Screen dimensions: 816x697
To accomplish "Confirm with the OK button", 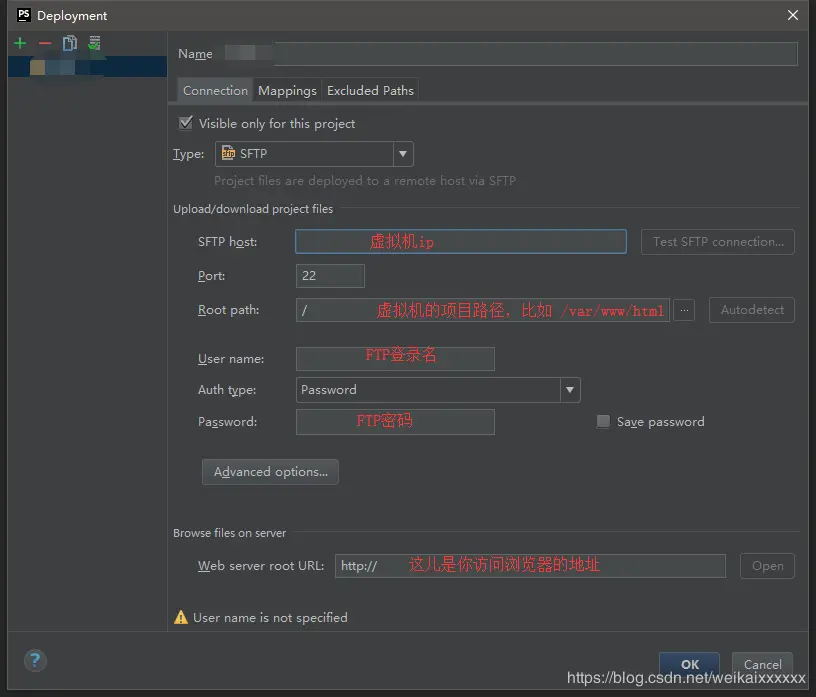I will (690, 664).
